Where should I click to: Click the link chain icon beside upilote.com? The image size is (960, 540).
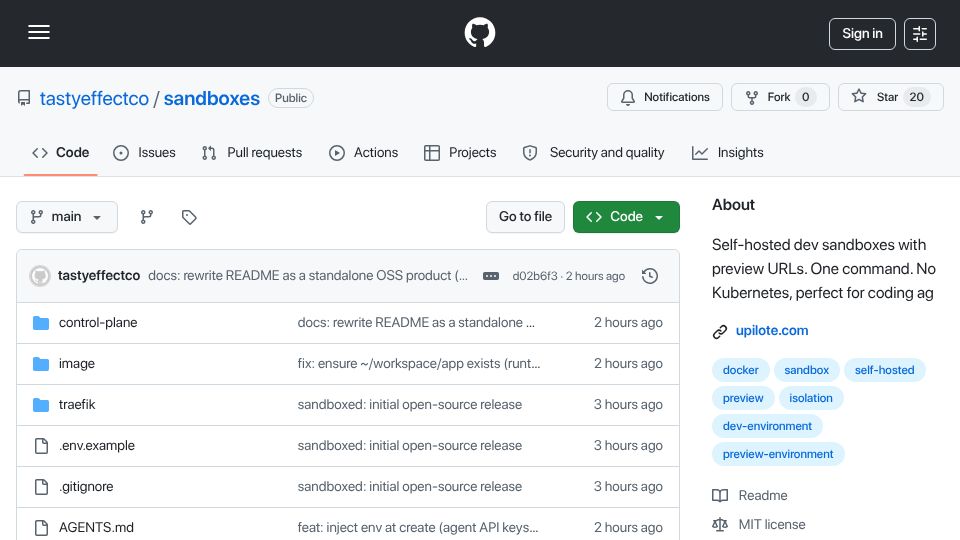[720, 331]
